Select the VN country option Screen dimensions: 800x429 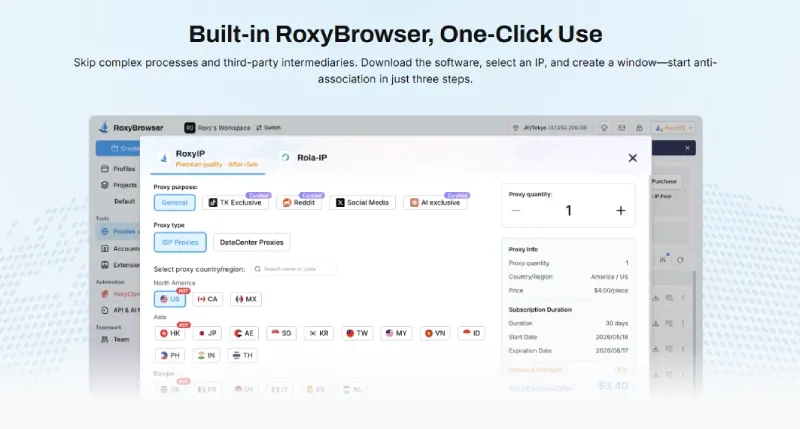click(435, 333)
